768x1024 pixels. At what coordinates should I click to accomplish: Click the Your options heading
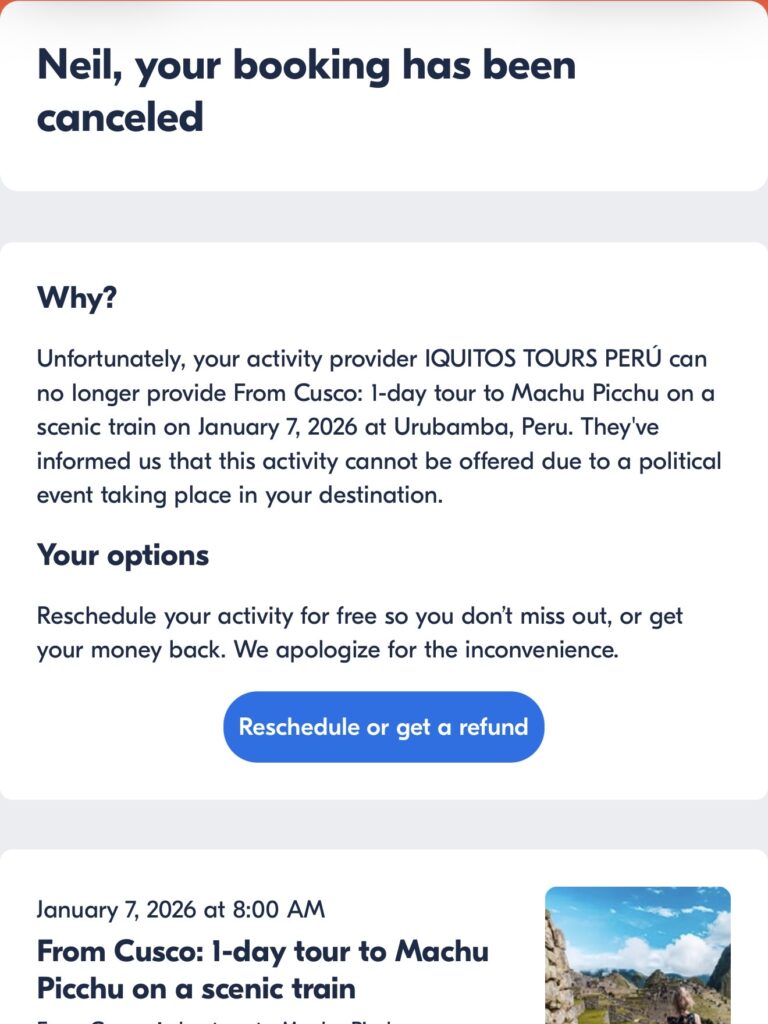(x=122, y=556)
